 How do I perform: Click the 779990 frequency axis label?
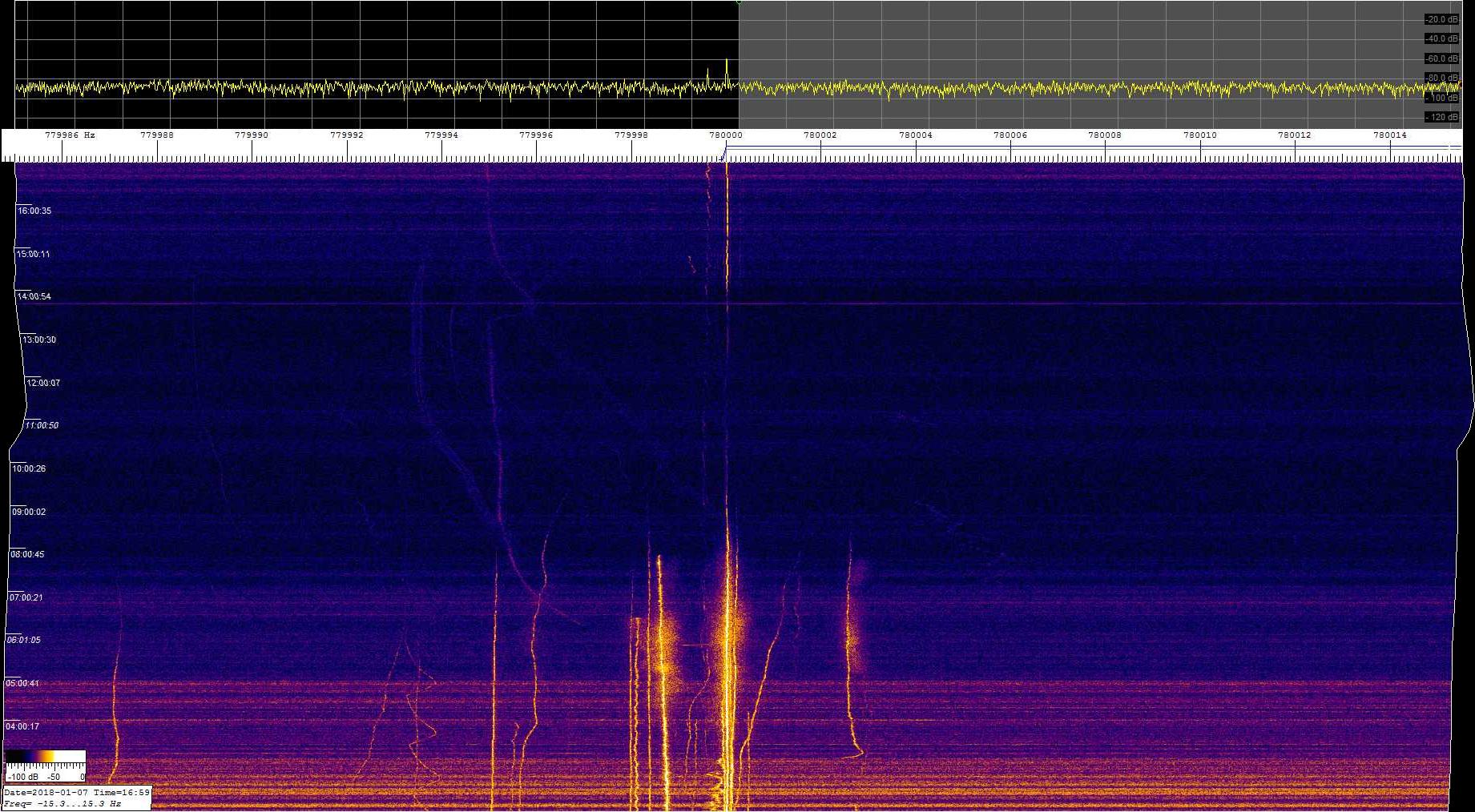tap(252, 135)
